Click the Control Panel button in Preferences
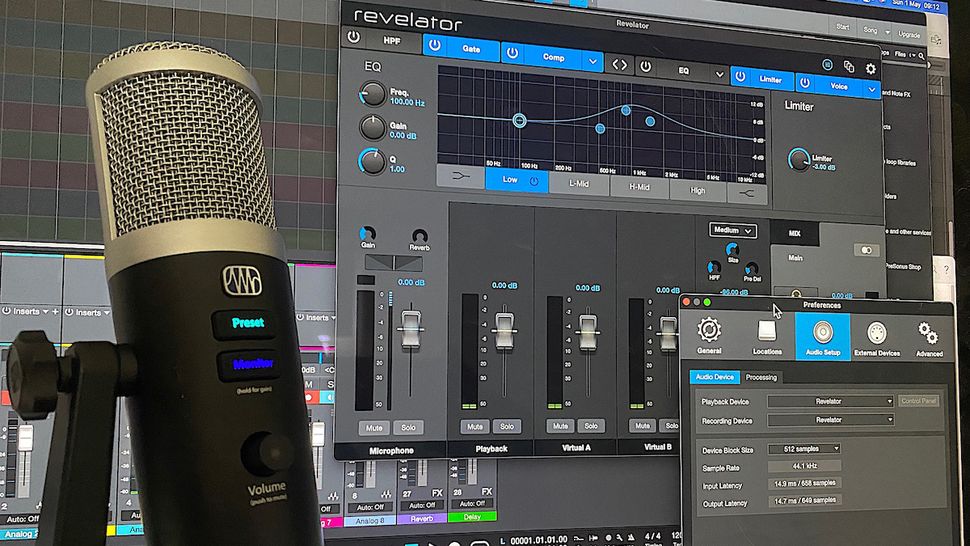Screen dimensions: 970x546 tap(919, 401)
